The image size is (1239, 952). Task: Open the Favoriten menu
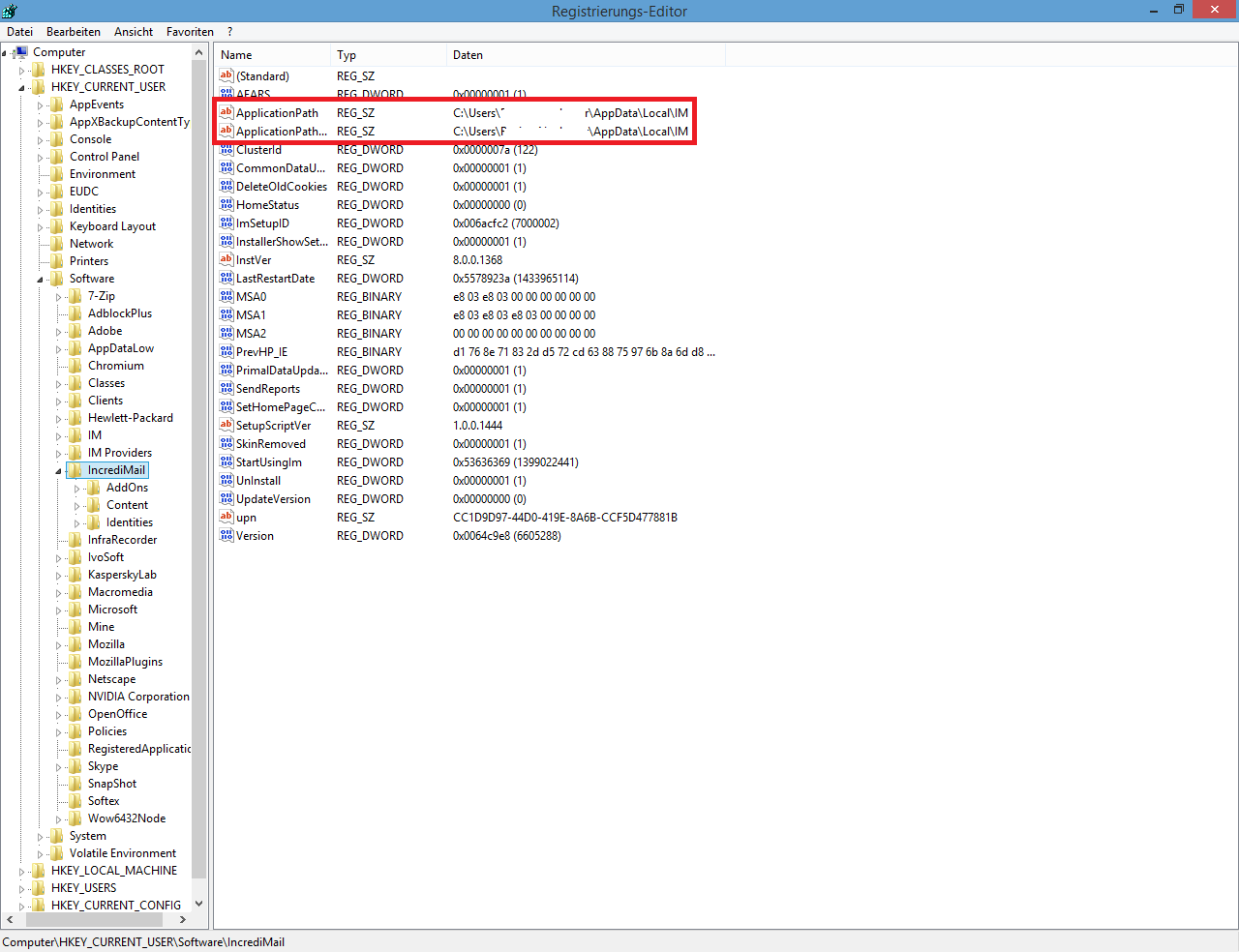pos(190,32)
